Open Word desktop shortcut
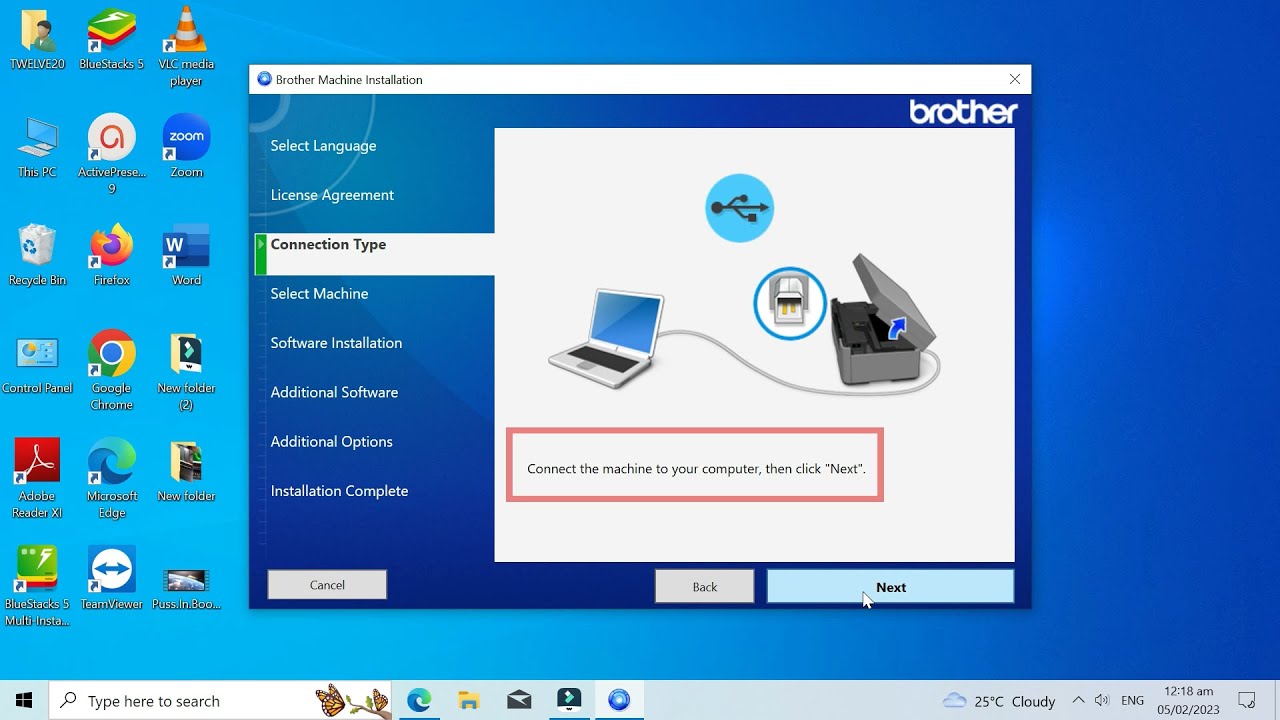1280x720 pixels. 186,255
